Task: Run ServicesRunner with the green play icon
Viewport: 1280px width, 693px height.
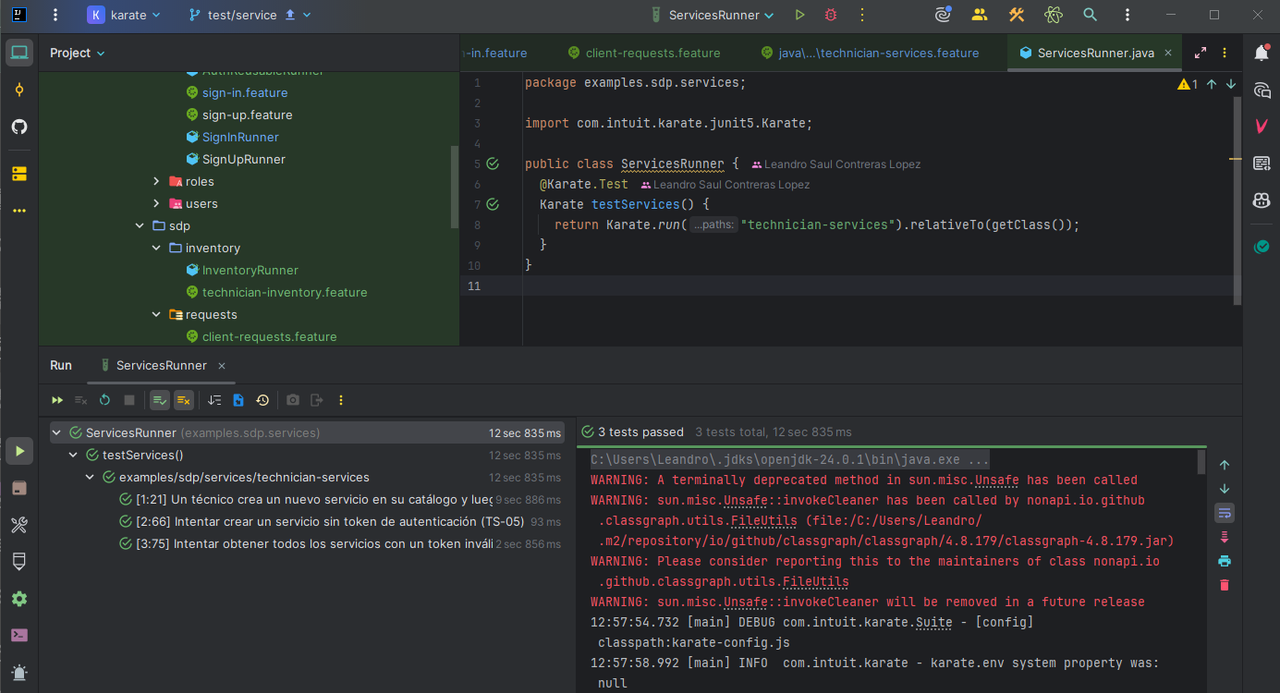Action: coord(799,15)
